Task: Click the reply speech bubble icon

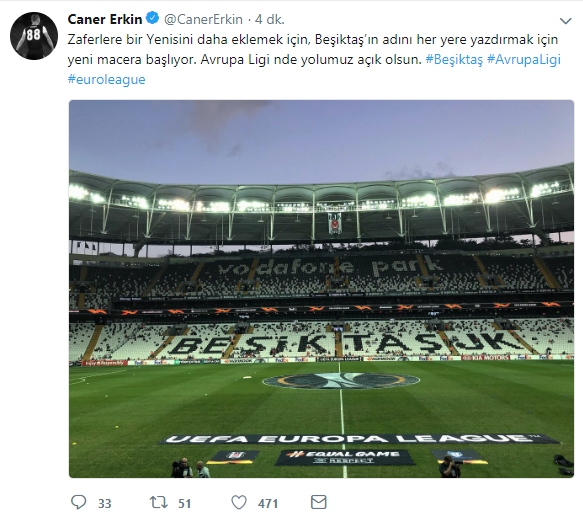Action: point(78,502)
